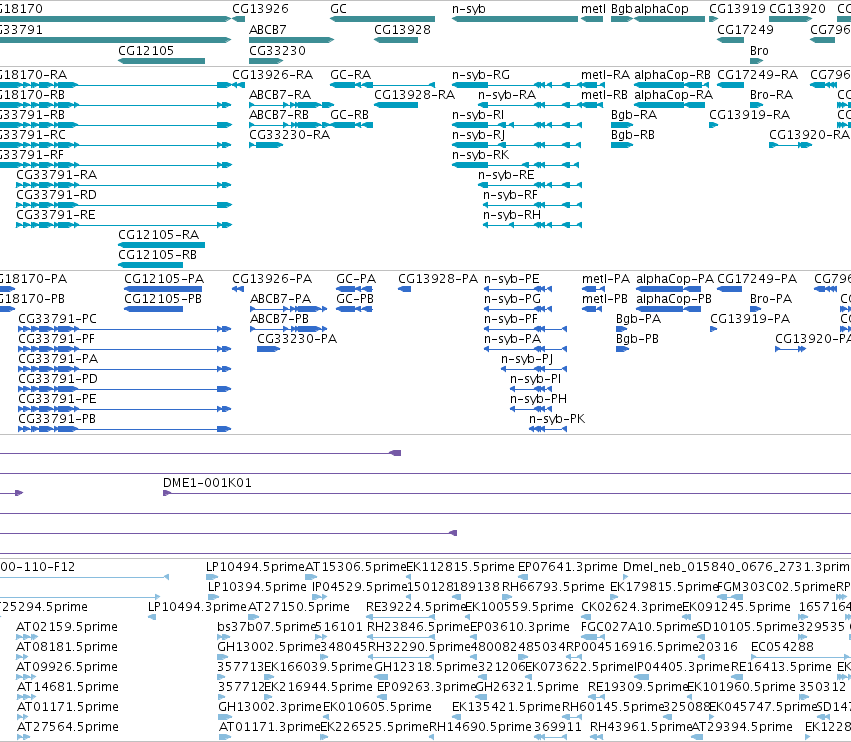This screenshot has height=742, width=851.
Task: Click the alphaCop gene label
Action: [661, 9]
